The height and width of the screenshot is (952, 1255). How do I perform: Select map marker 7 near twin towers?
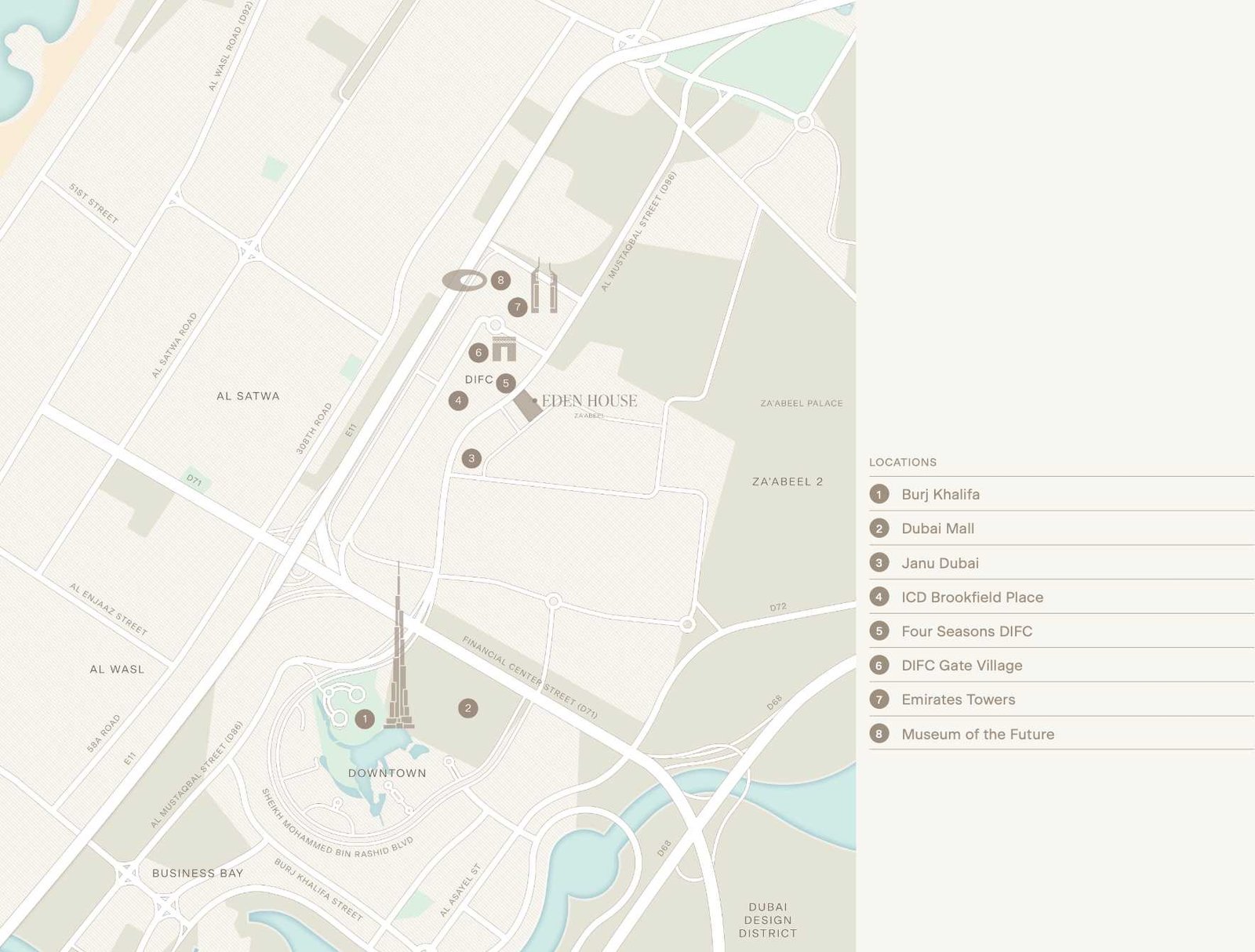tap(517, 307)
